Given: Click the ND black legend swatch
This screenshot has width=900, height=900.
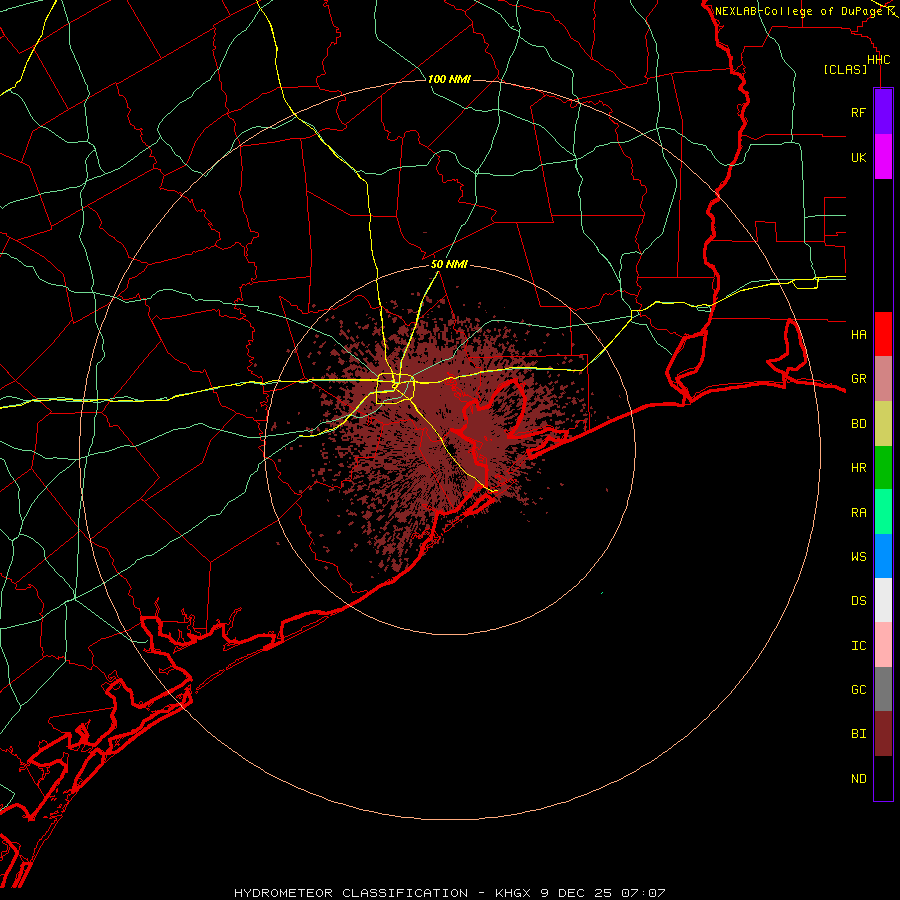Looking at the screenshot, I should 883,778.
